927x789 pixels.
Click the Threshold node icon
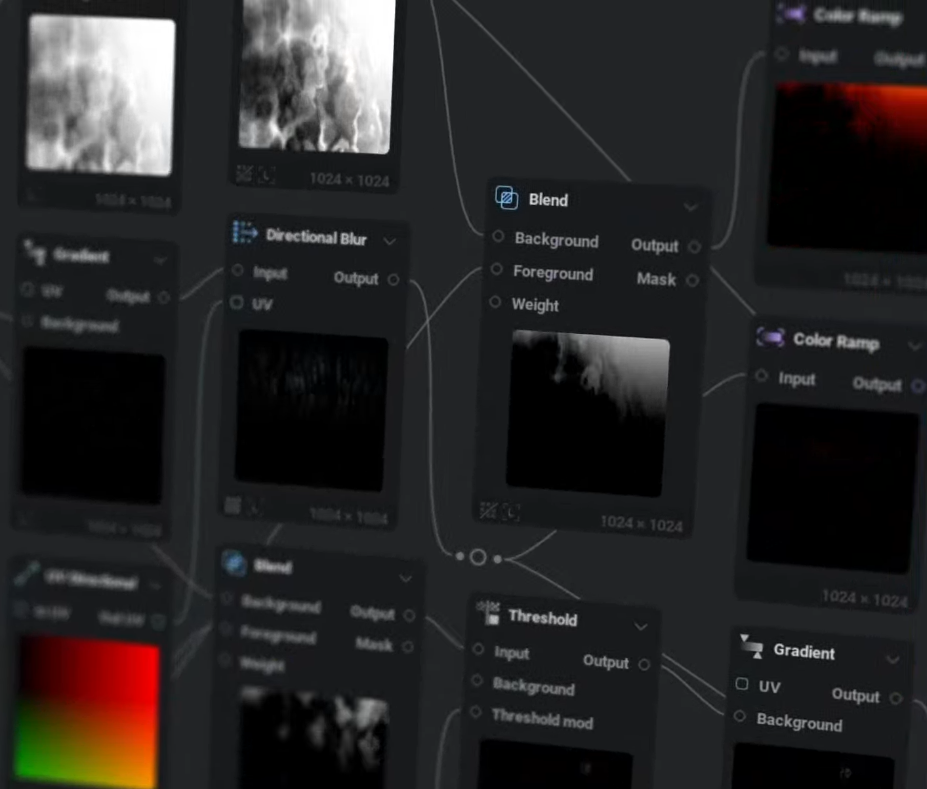(488, 612)
